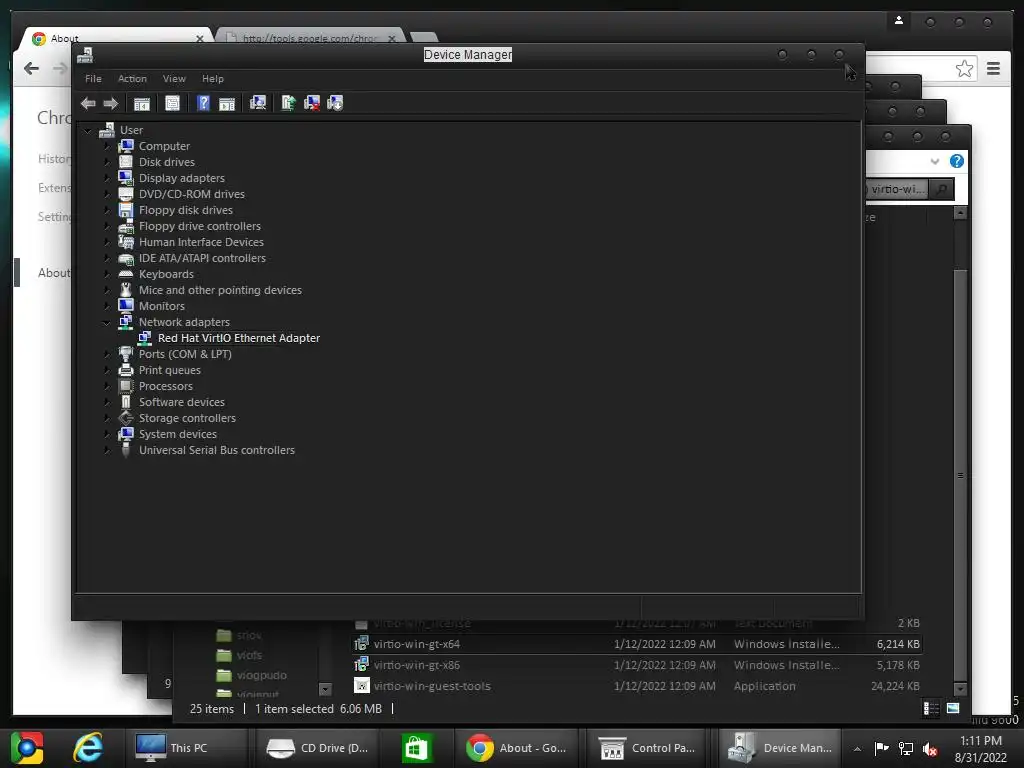Select Ports (COM & LPT) item
This screenshot has height=768, width=1024.
(x=185, y=354)
